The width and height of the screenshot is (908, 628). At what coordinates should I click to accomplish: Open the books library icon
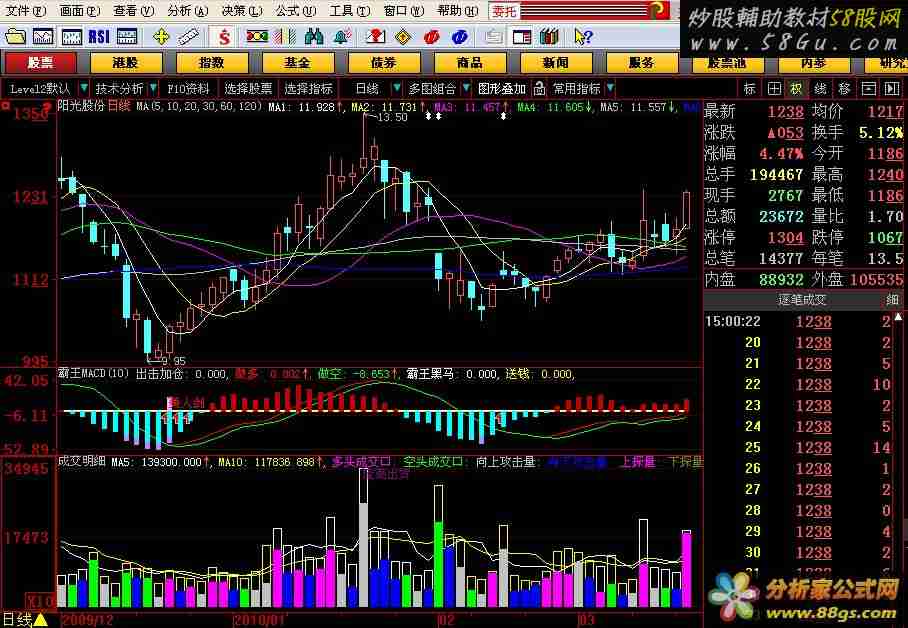(549, 37)
